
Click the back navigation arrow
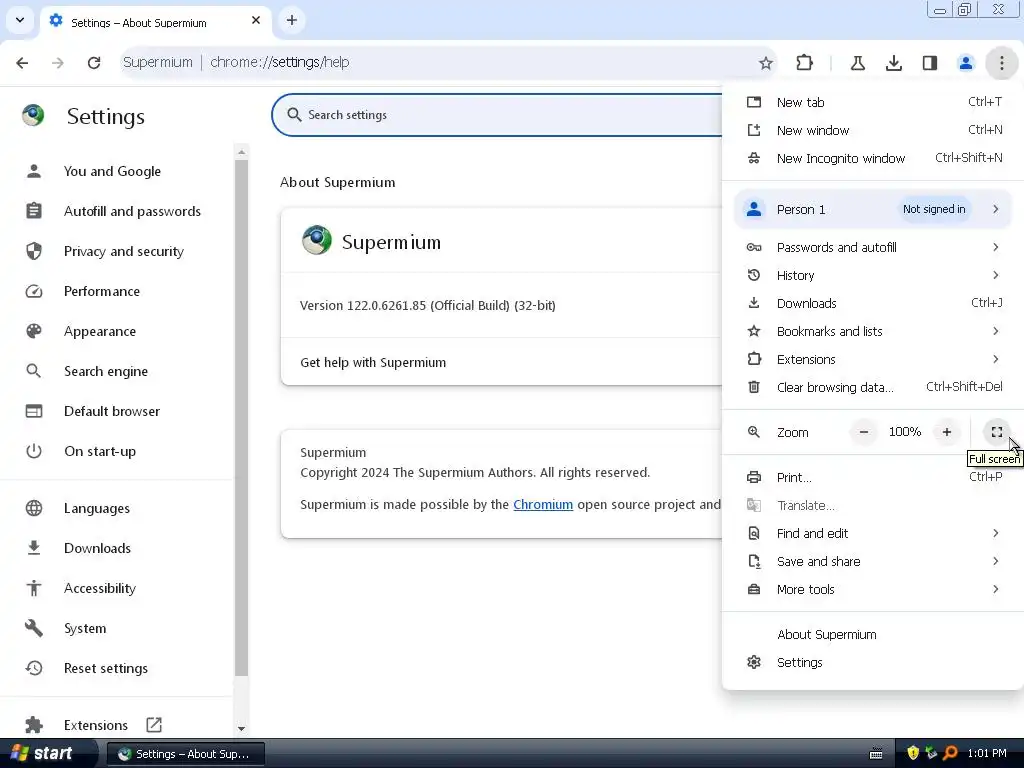coord(22,63)
